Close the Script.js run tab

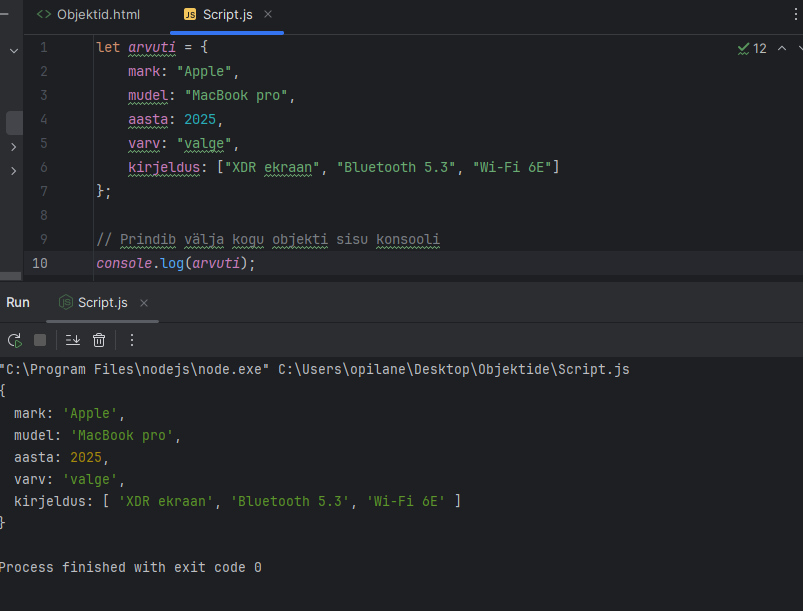[x=144, y=303]
